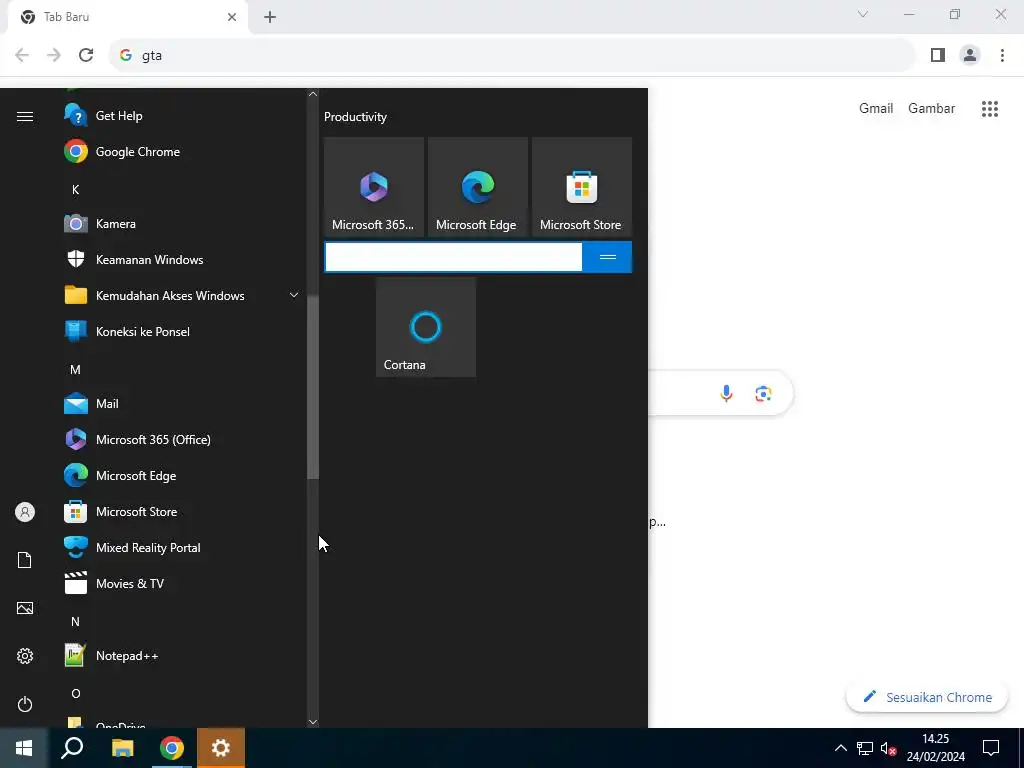Image resolution: width=1024 pixels, height=768 pixels.
Task: Click the Microsoft Edge pinned tile
Action: tap(478, 187)
